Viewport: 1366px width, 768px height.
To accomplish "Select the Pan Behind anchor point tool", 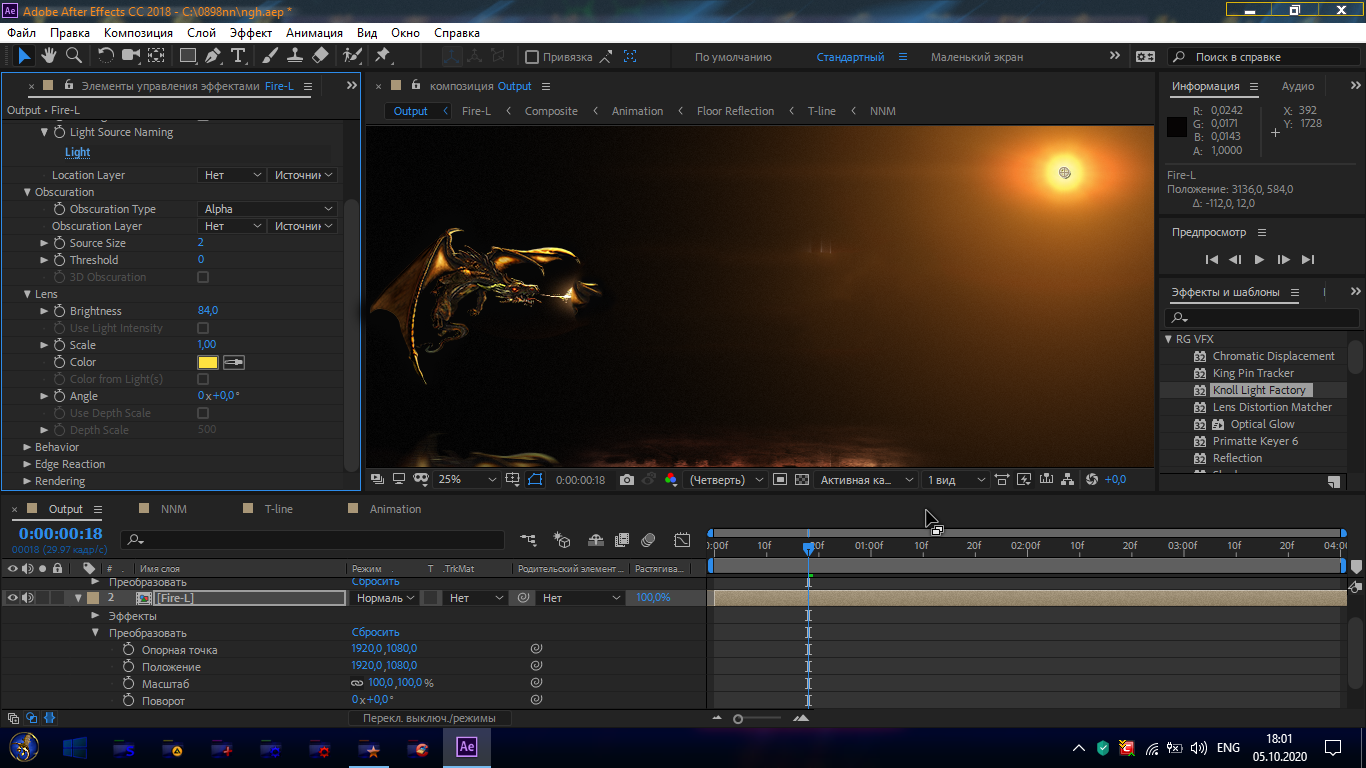I will click(x=157, y=56).
